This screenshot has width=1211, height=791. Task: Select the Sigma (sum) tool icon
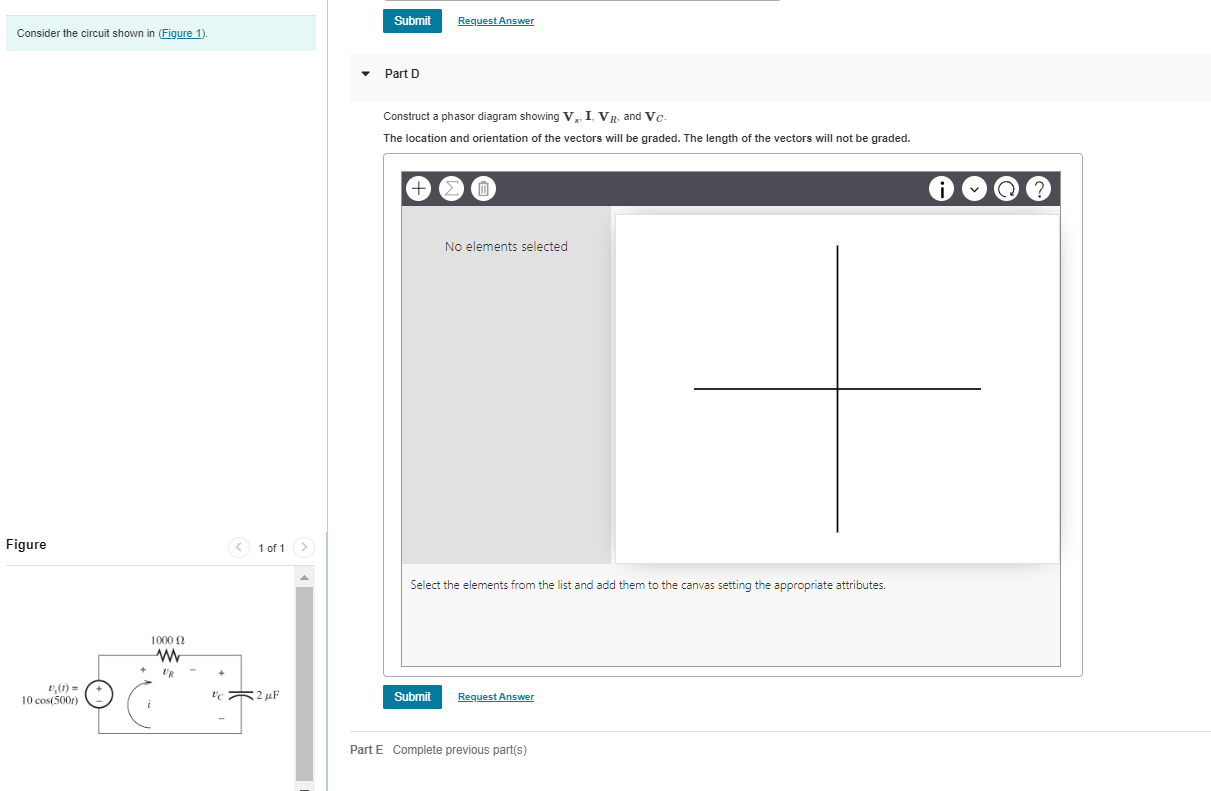[x=451, y=188]
